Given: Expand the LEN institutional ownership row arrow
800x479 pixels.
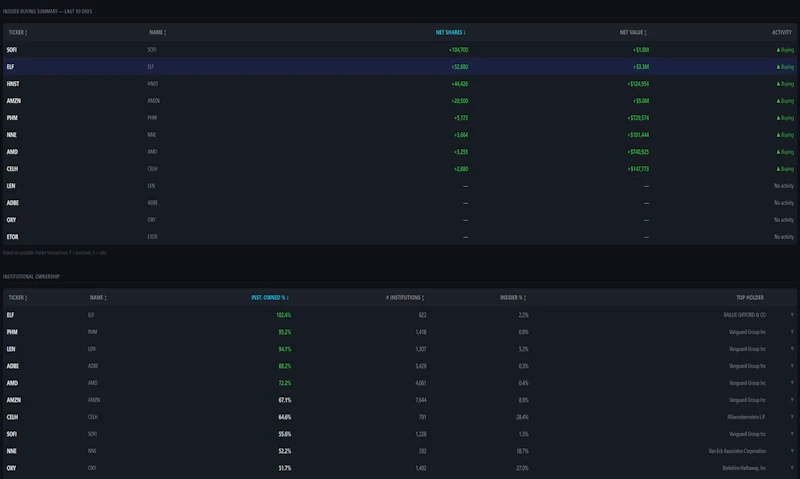Looking at the screenshot, I should point(792,349).
